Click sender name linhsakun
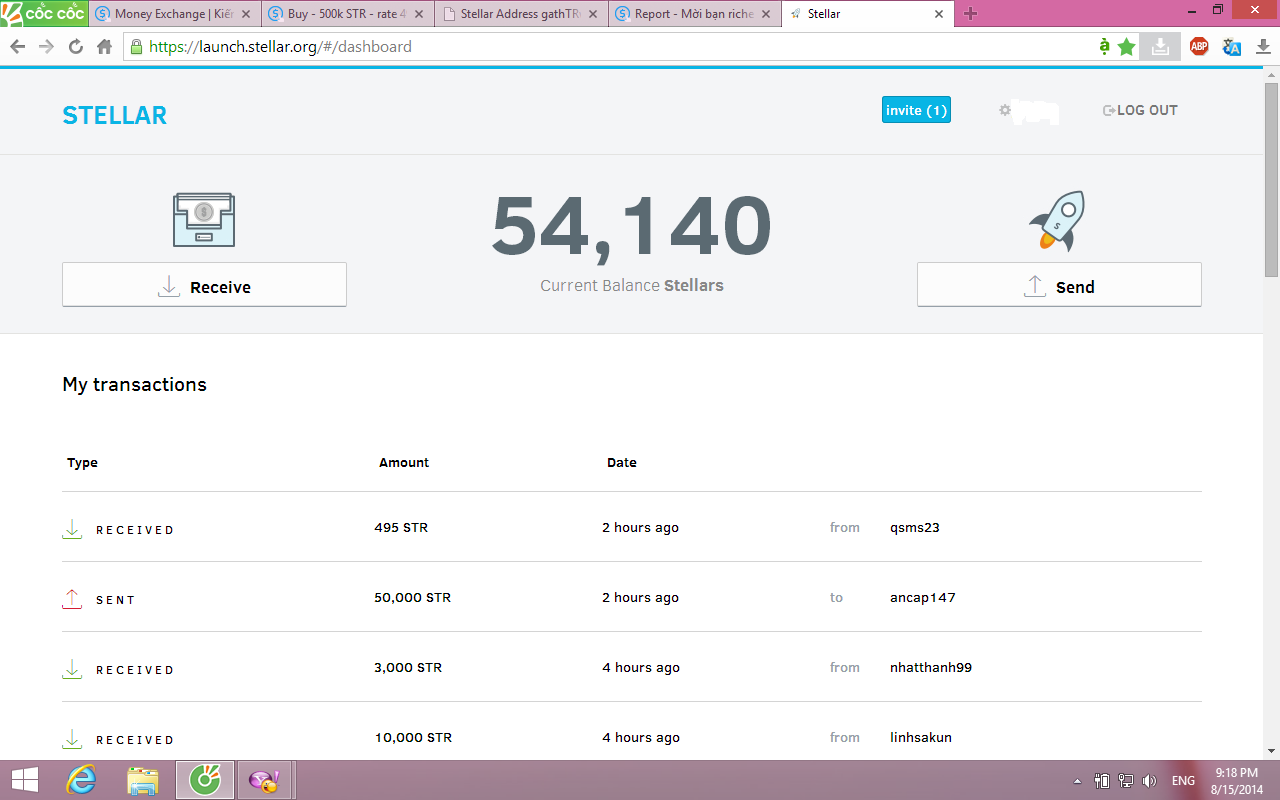1280x800 pixels. point(921,738)
